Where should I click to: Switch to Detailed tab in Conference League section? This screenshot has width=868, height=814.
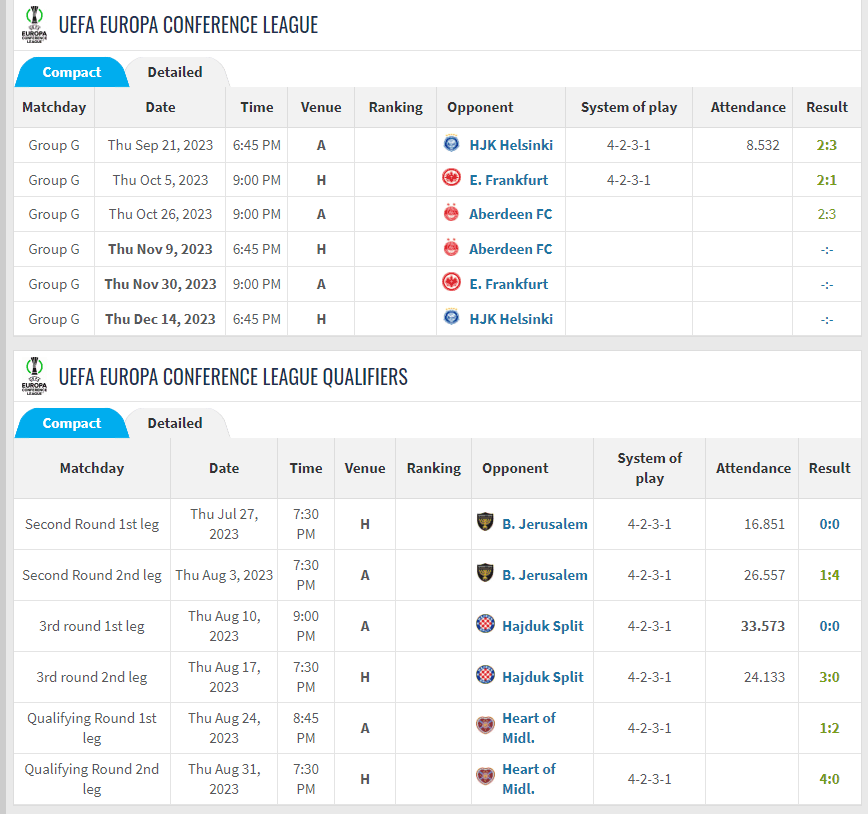point(175,72)
